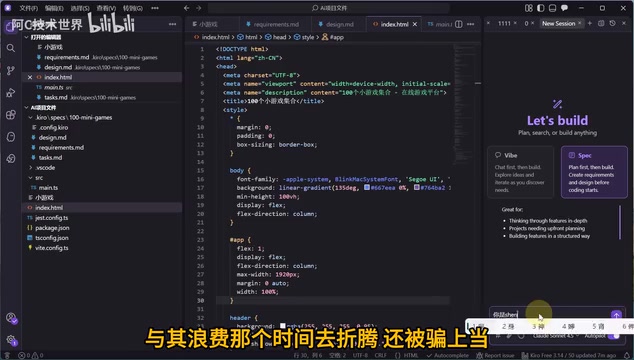634x360 pixels.
Task: Click Report Issue in status bar
Action: coord(495,356)
